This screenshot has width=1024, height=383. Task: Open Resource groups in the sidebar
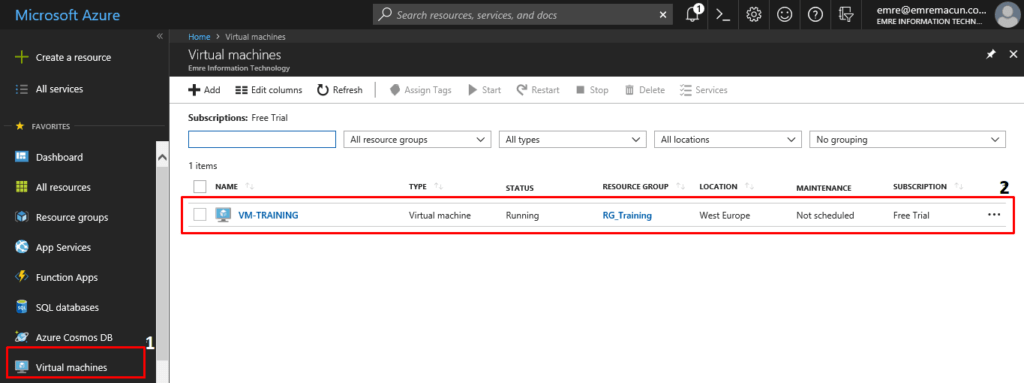pos(72,217)
